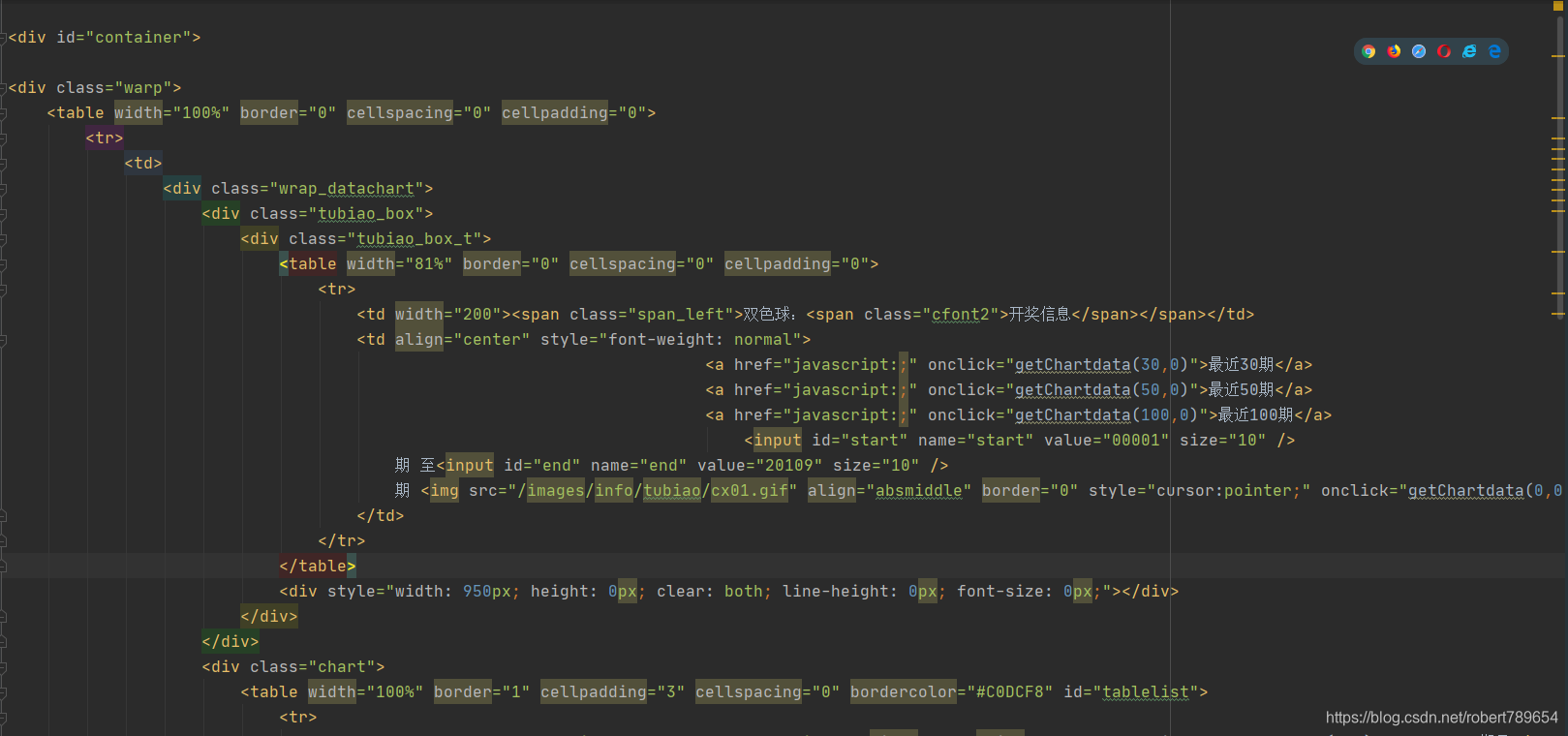
Task: Open page in Chrome browser icon
Action: click(1368, 51)
